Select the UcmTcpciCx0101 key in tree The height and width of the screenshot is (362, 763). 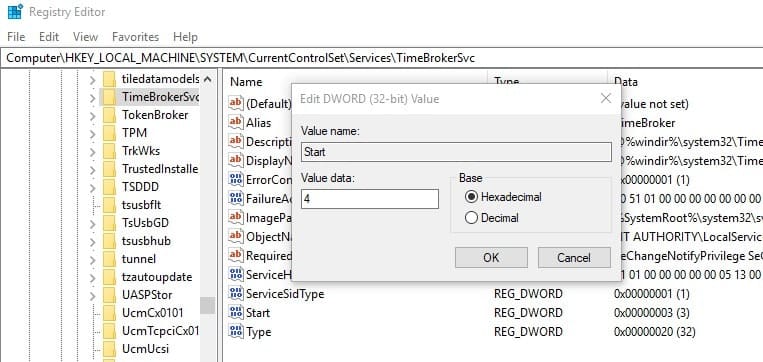point(160,331)
